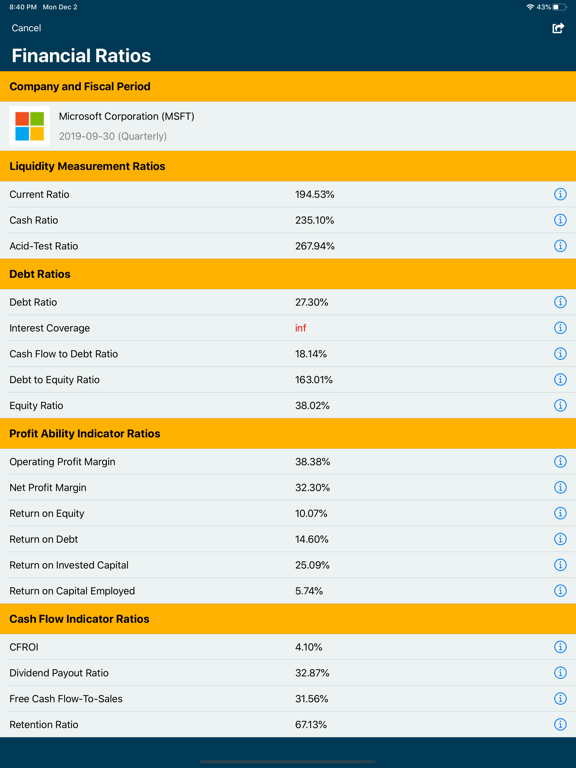This screenshot has height=768, width=576.
Task: Select Microsoft Corporation (MSFT) company name
Action: 126,117
